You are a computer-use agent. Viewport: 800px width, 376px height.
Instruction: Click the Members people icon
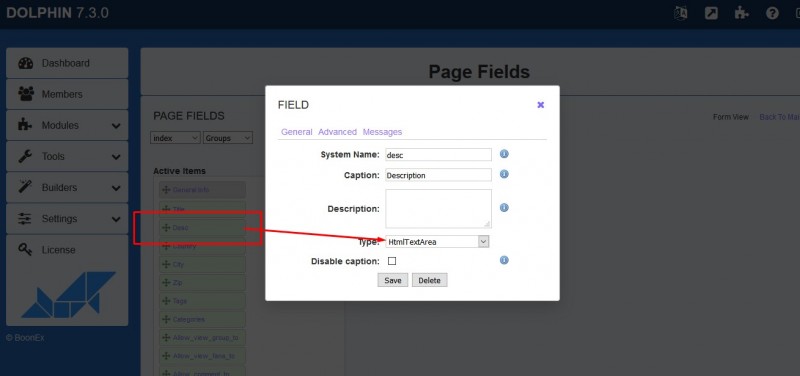coord(26,94)
